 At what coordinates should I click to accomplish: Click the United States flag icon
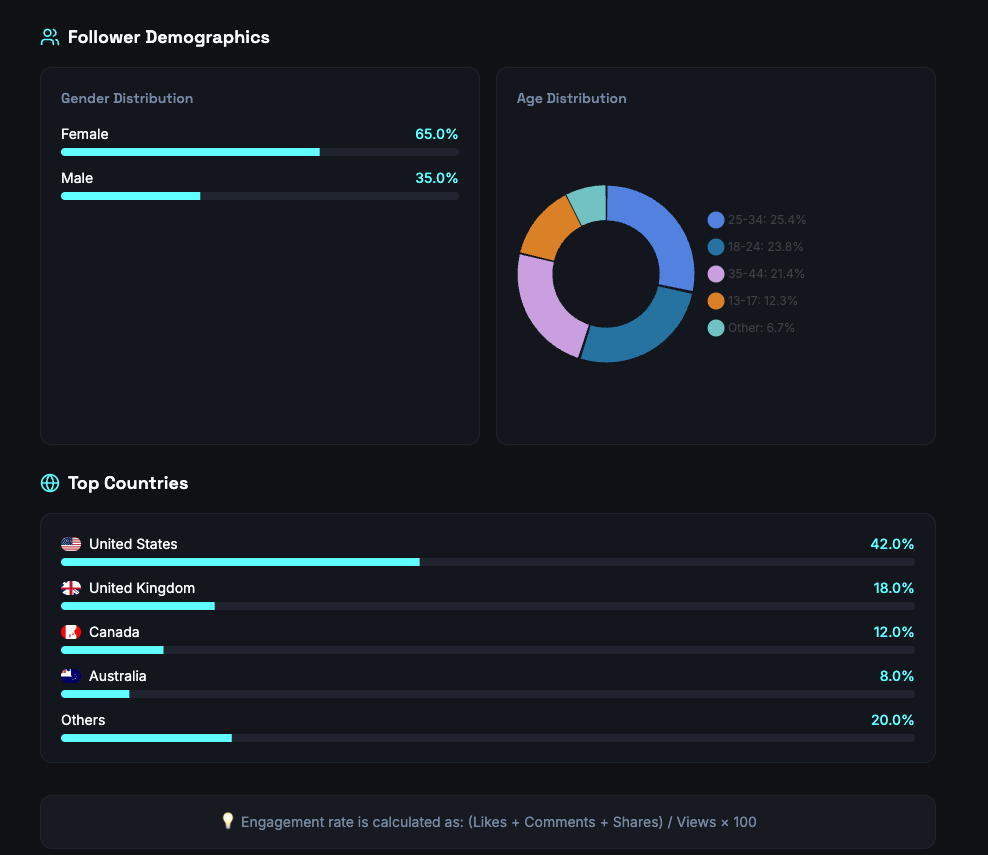(x=70, y=543)
